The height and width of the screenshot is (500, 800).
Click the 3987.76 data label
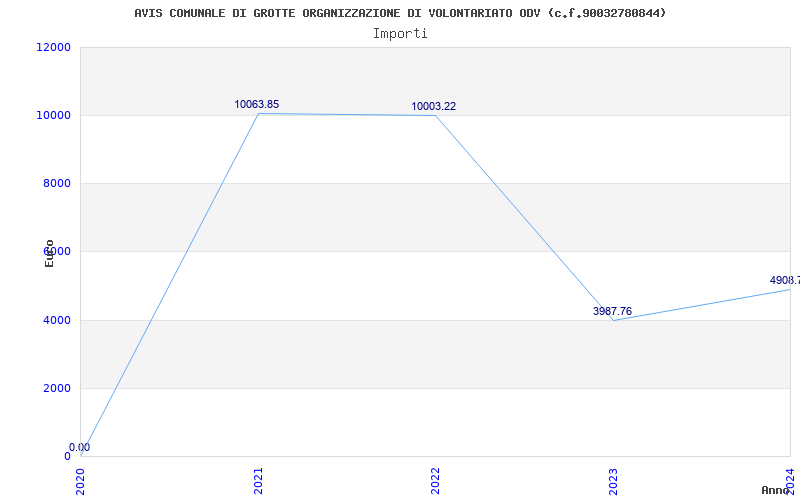pos(612,311)
